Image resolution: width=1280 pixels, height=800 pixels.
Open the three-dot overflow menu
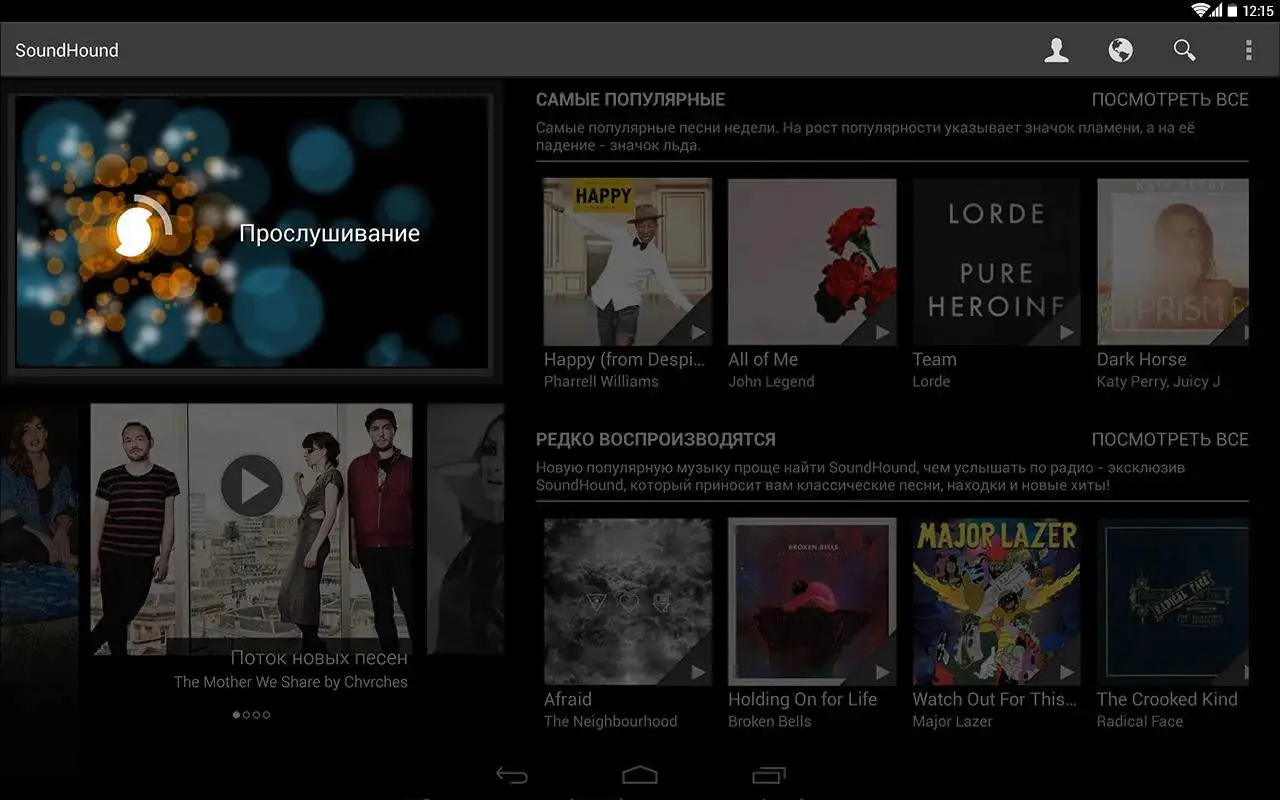1248,50
